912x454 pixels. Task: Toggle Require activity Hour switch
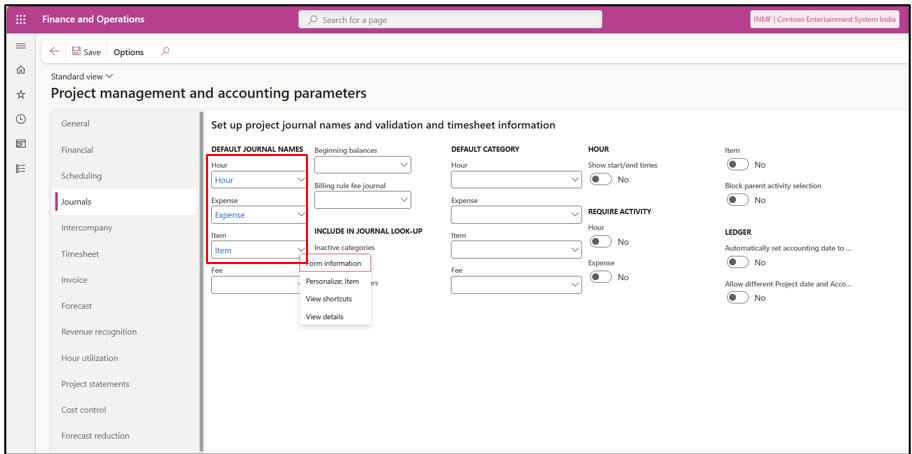[600, 242]
